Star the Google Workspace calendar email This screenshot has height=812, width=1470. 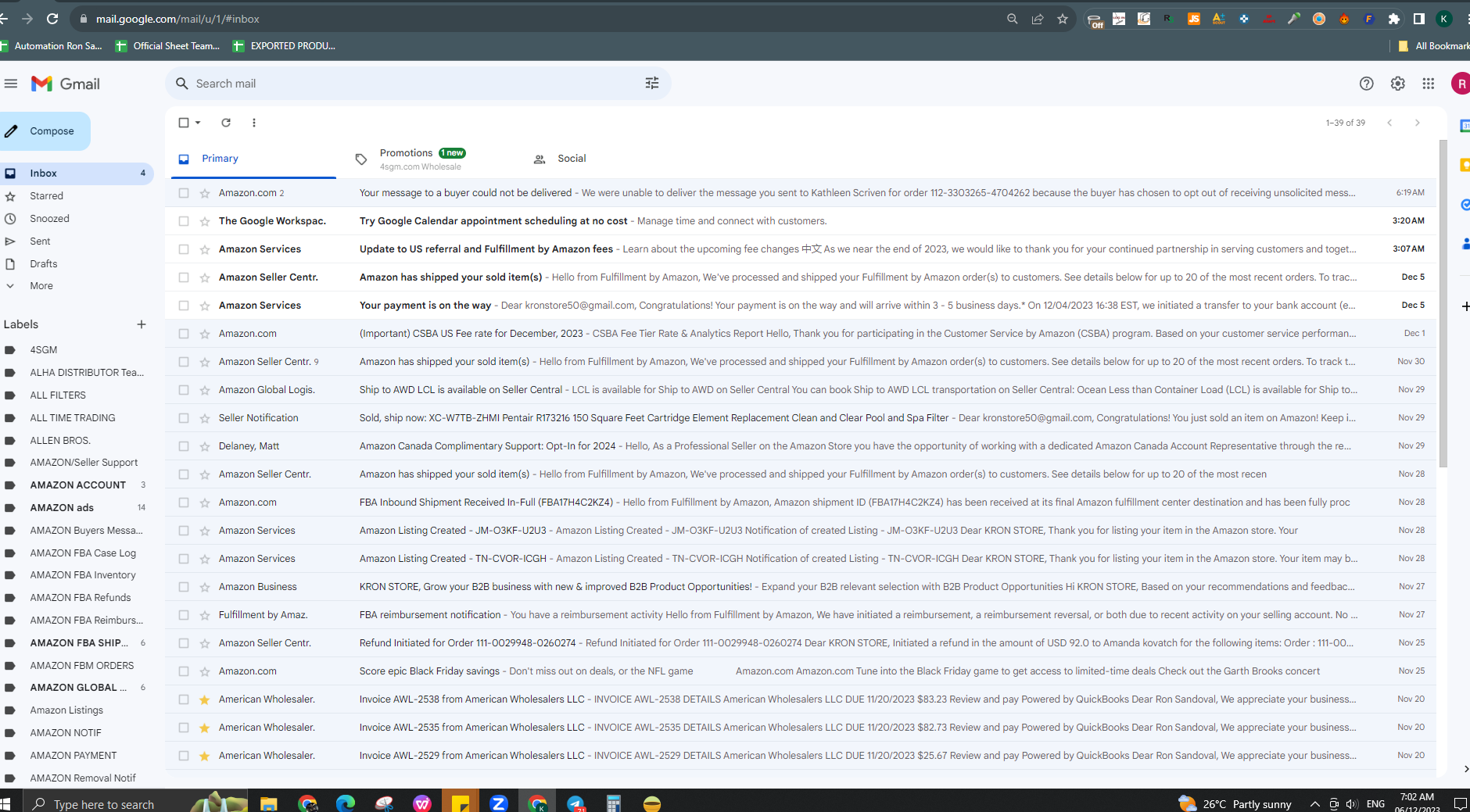205,221
